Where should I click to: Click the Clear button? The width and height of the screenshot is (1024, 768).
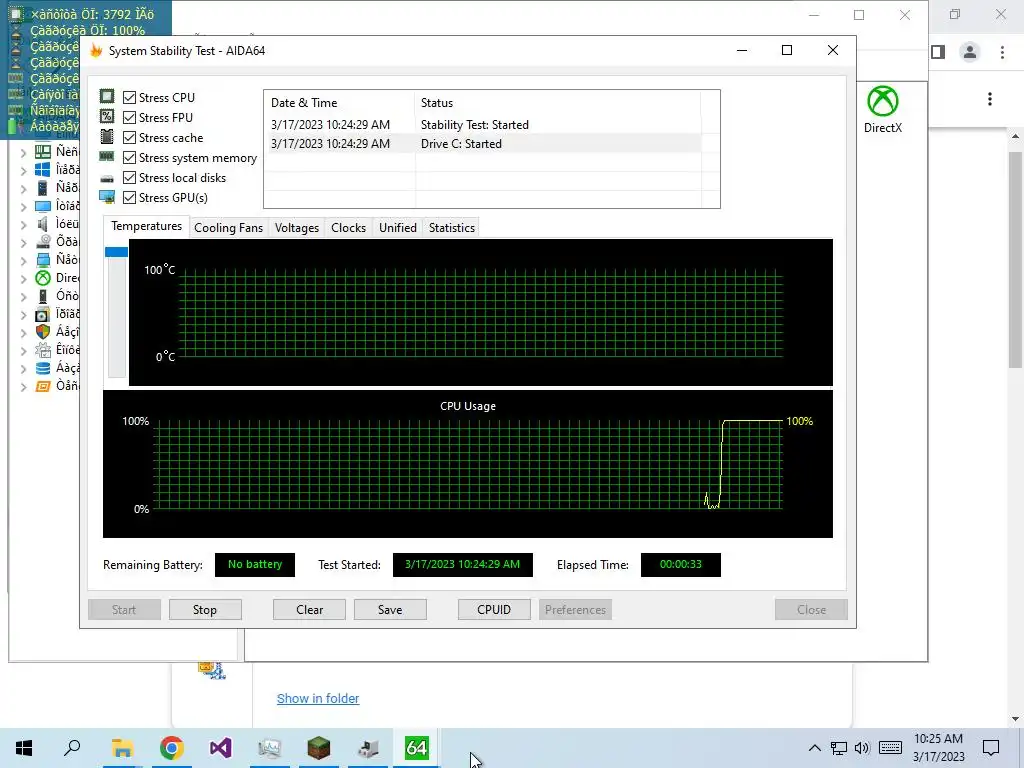(310, 609)
